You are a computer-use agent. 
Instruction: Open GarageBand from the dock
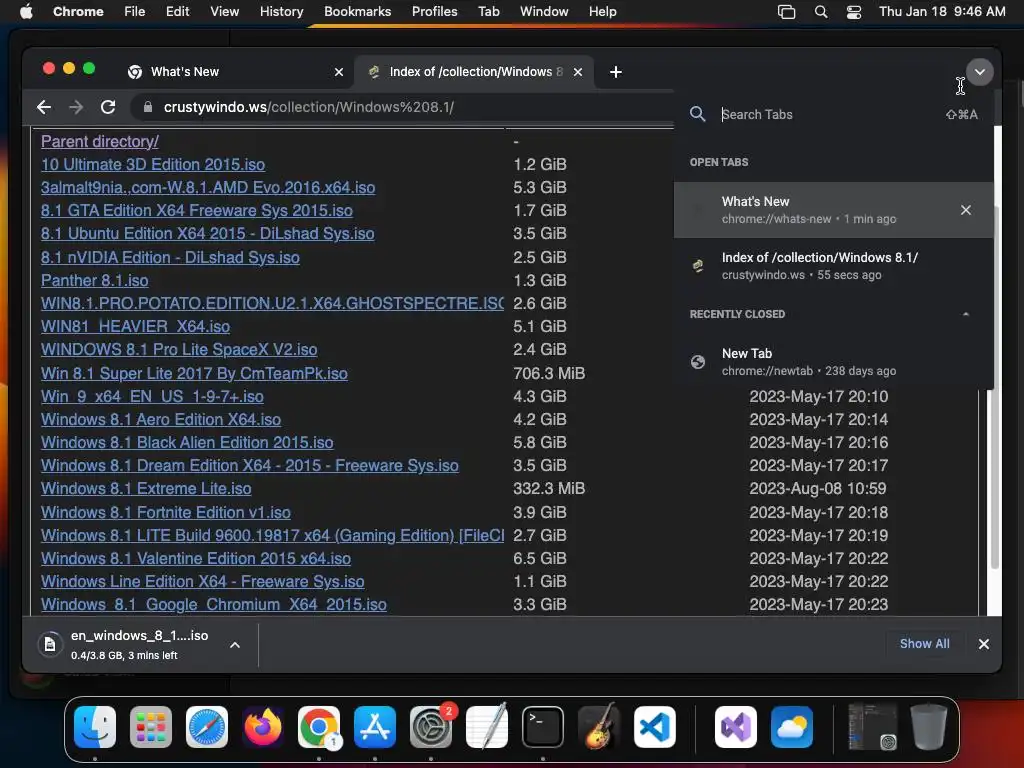click(599, 727)
